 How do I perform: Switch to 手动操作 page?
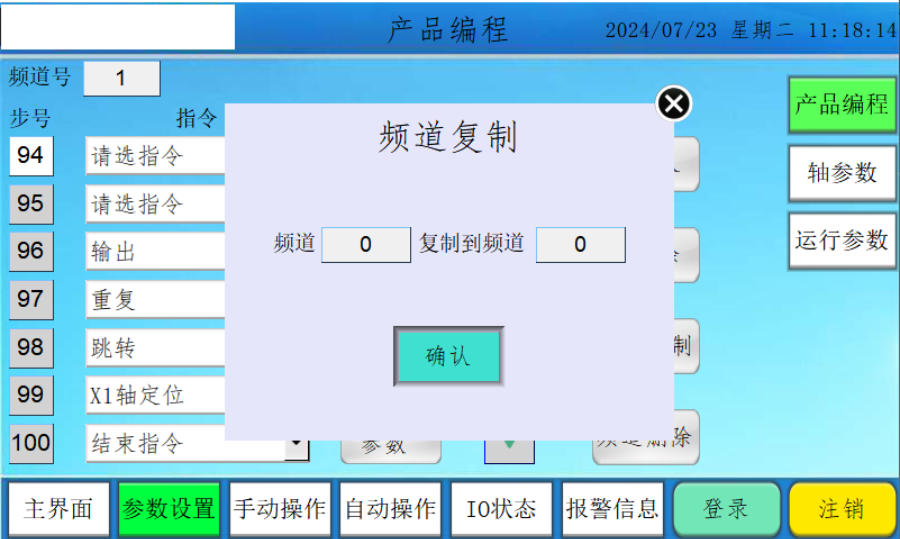click(x=279, y=509)
